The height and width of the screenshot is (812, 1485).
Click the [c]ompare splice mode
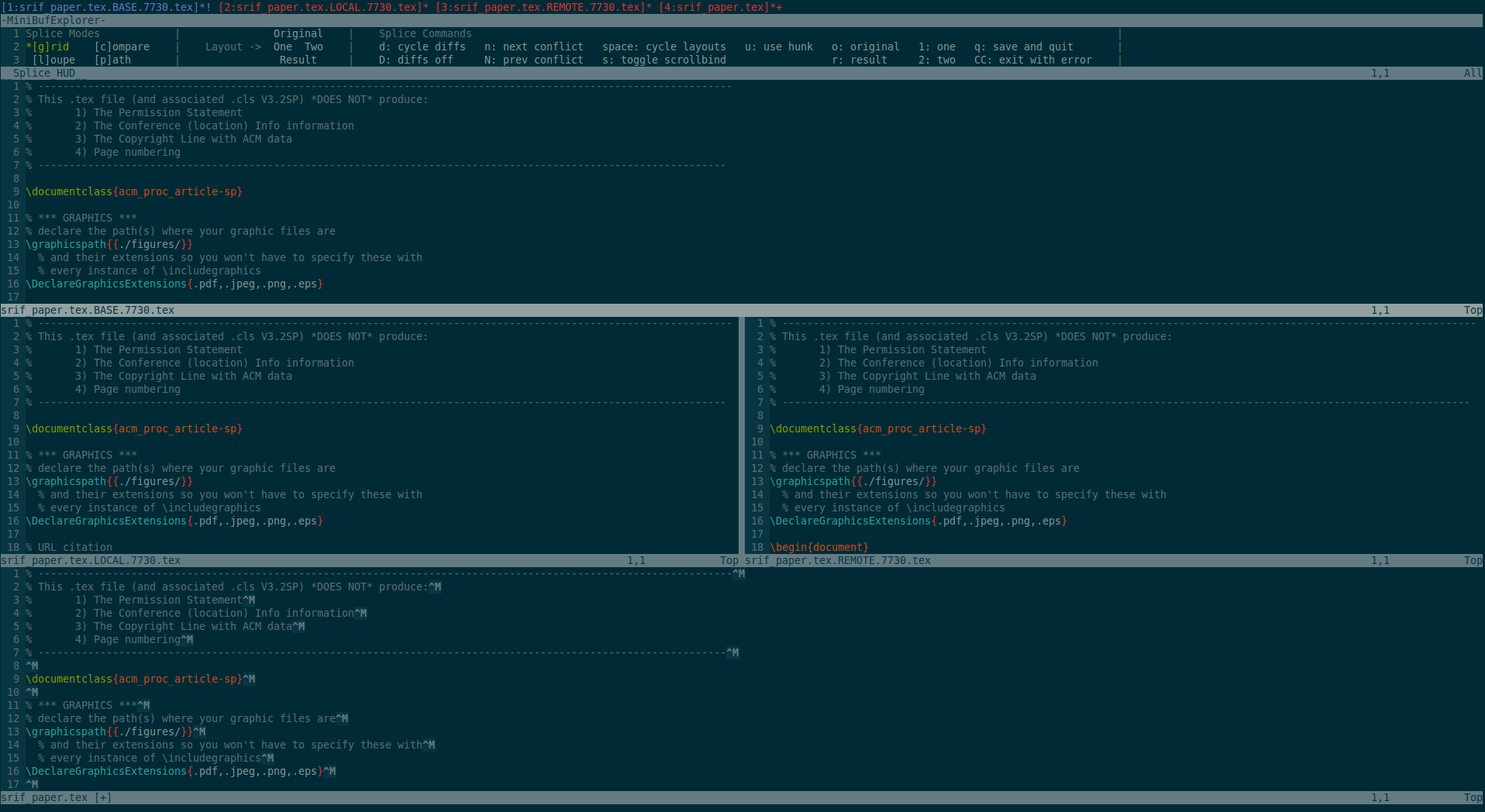tap(122, 46)
